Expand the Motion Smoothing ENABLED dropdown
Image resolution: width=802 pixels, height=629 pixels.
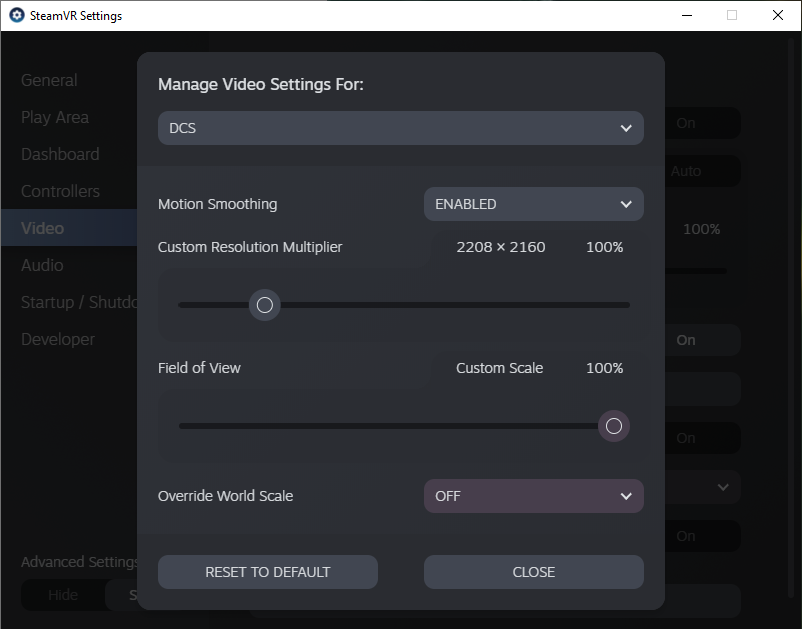533,204
